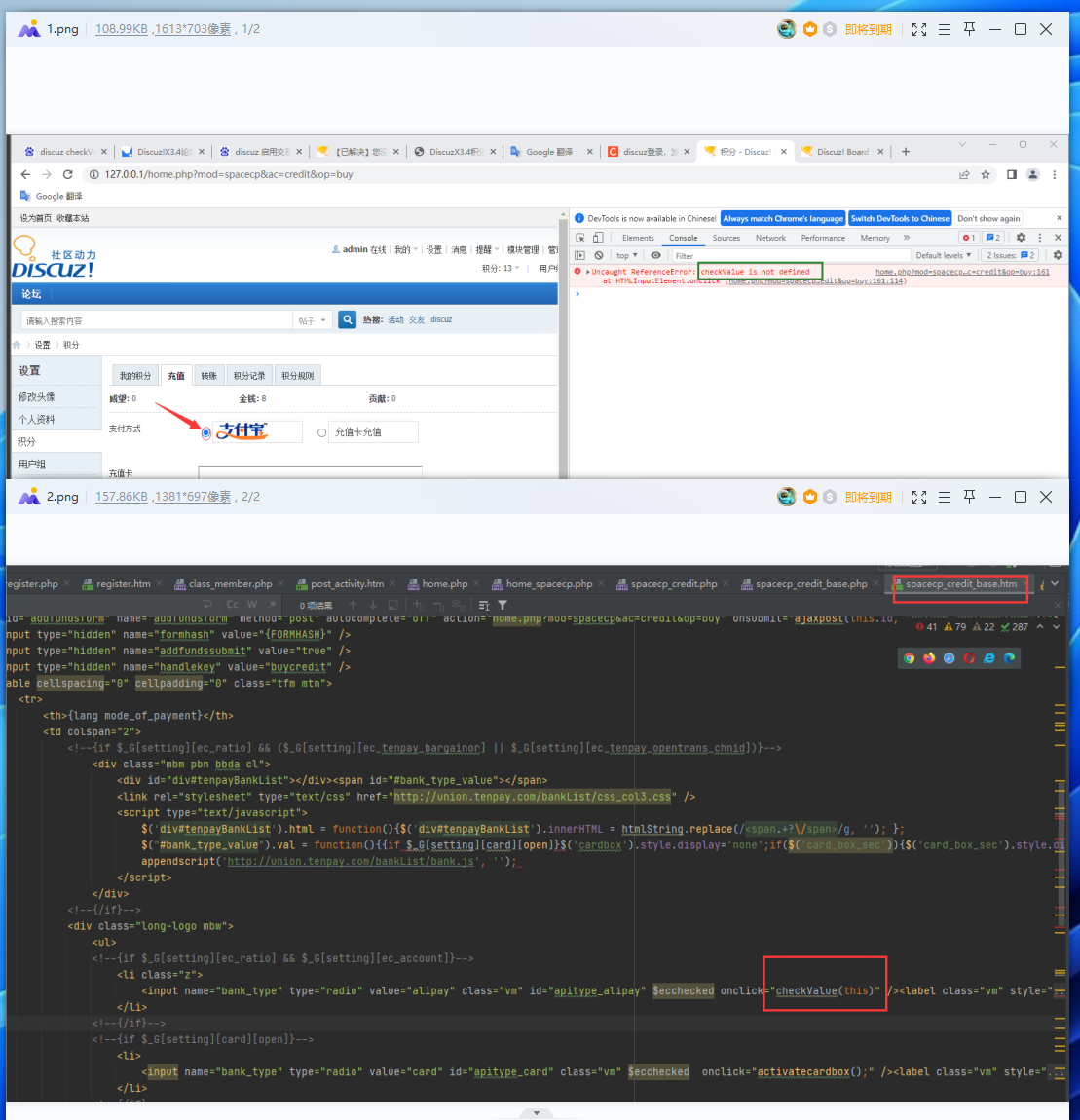Click fullscreen icon in the 2.png viewer
This screenshot has width=1080, height=1120.
click(x=918, y=497)
